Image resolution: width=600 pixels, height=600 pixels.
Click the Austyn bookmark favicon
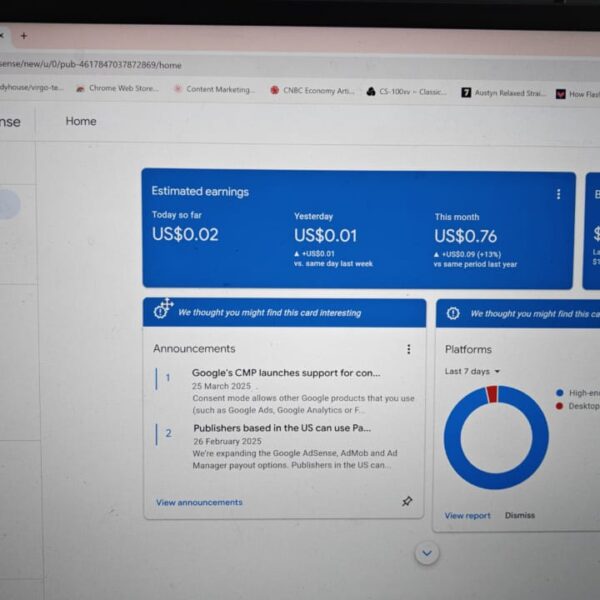click(x=466, y=93)
